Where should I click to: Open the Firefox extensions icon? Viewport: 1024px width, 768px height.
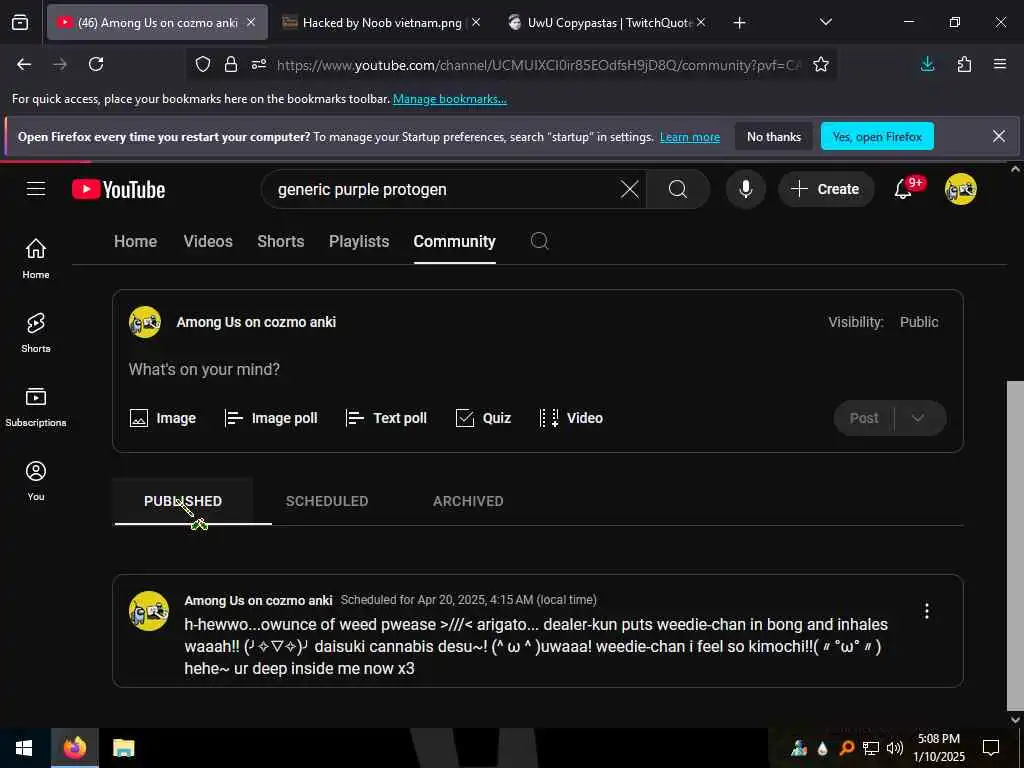(x=964, y=64)
